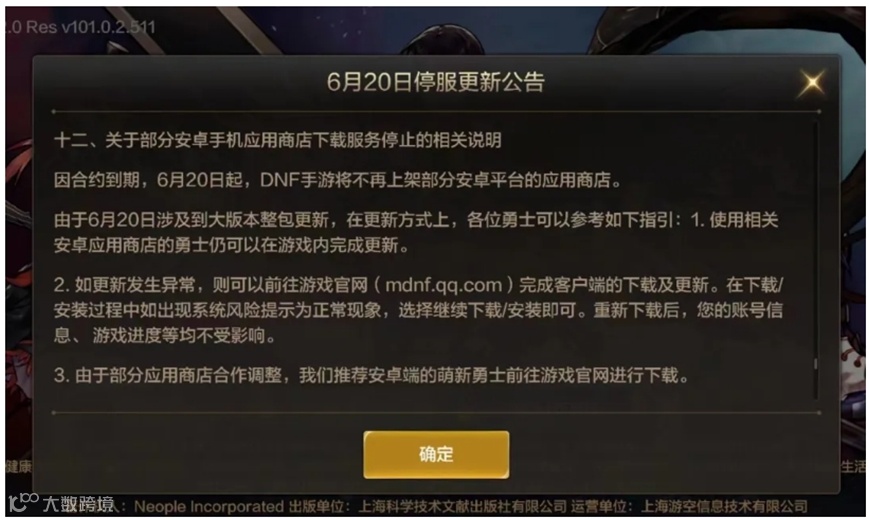This screenshot has width=869, height=520.
Task: Click the paragraph beginning 因合约到期
Action: 338,180
